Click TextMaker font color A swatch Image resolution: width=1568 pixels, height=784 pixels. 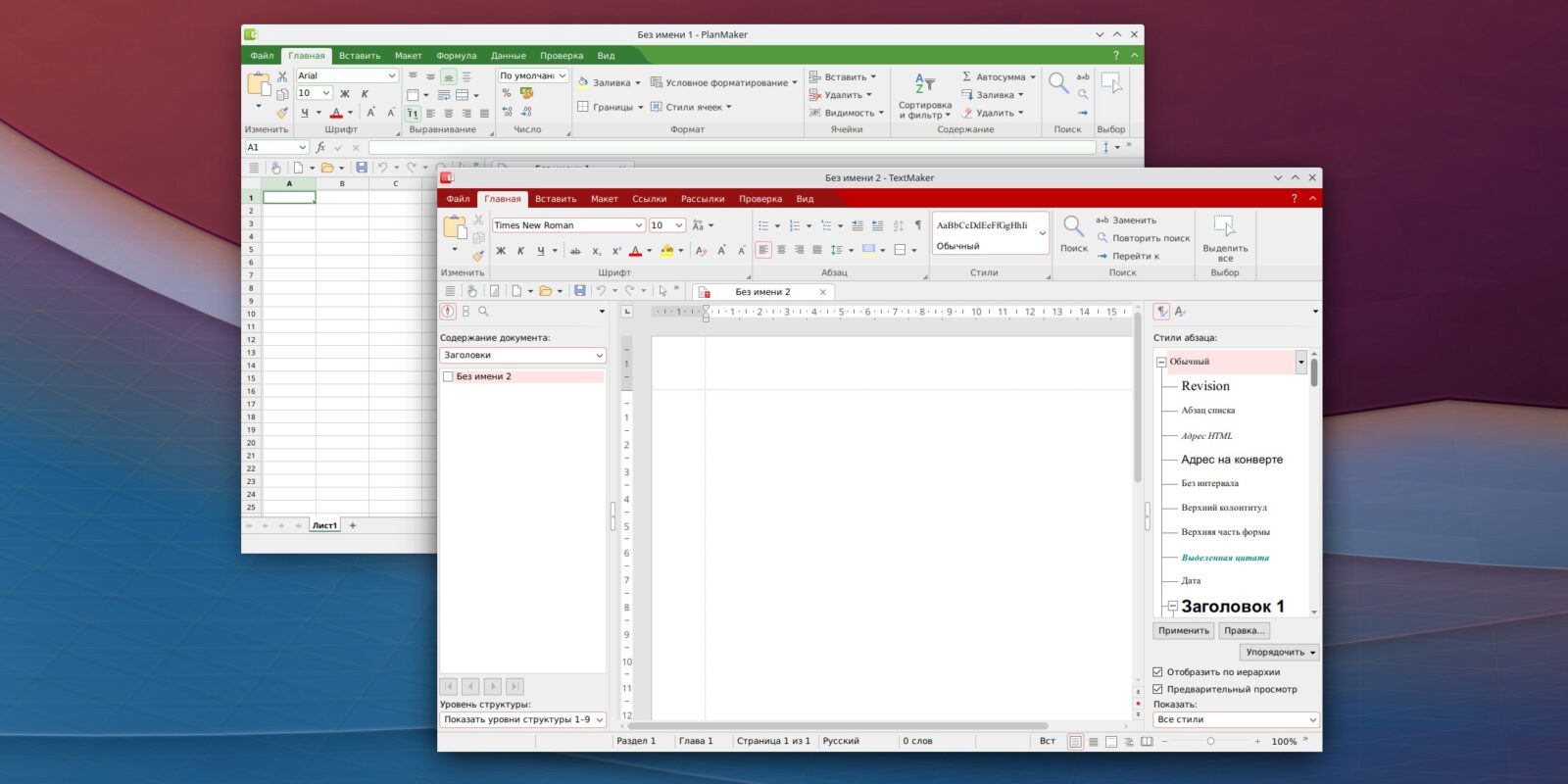[635, 251]
